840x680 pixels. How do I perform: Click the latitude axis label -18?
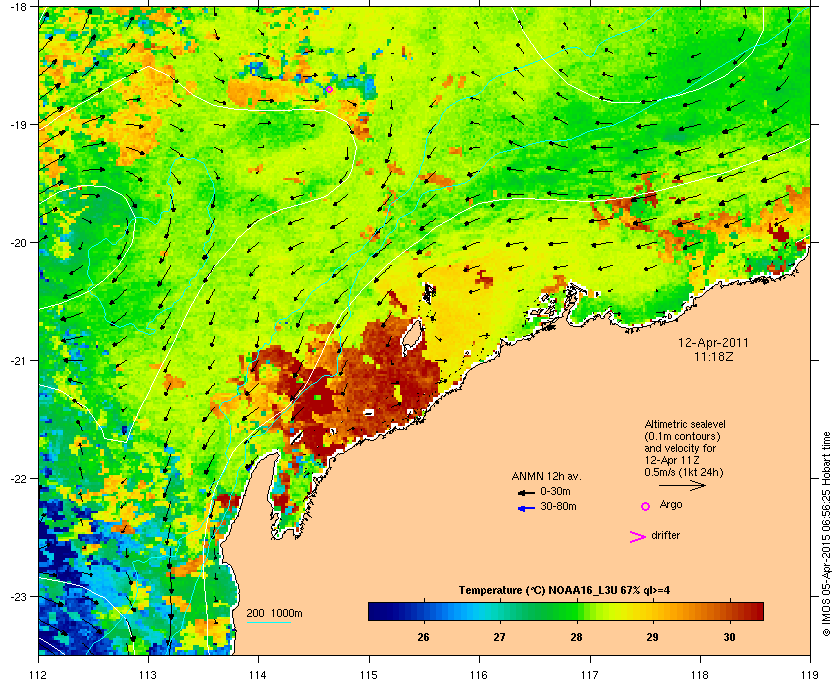point(18,7)
